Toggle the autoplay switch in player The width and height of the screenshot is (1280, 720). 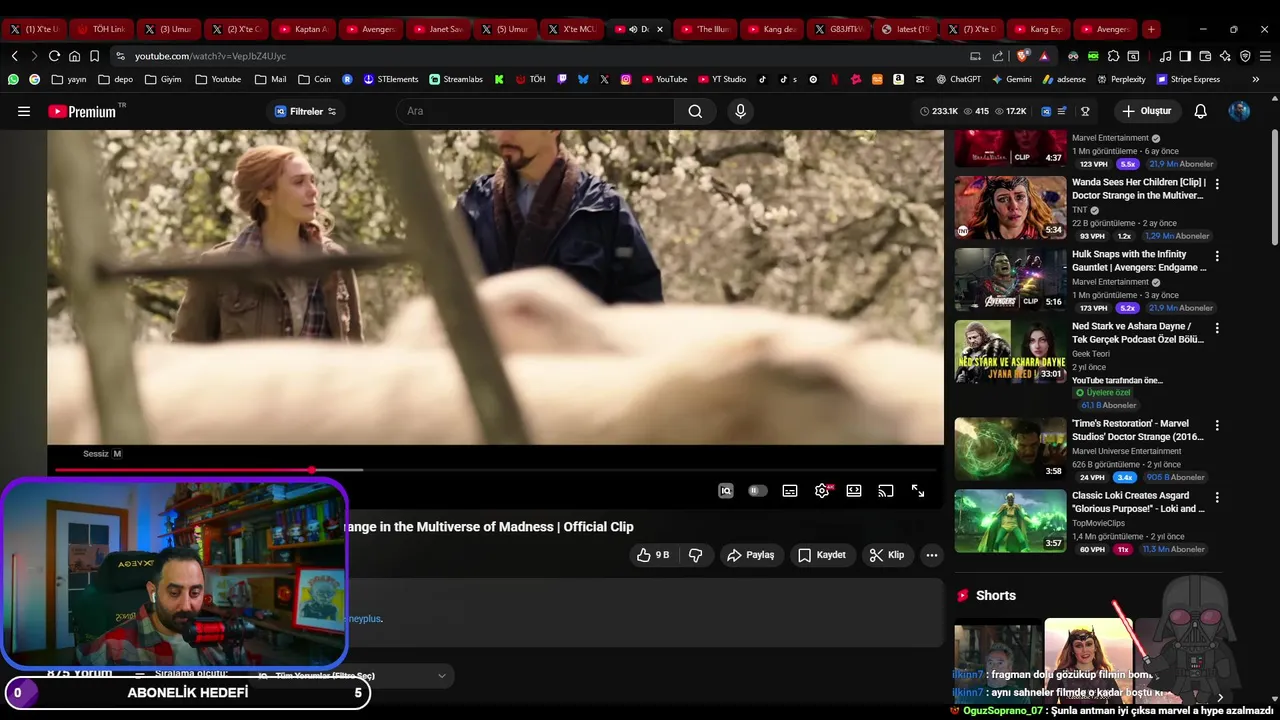(x=758, y=491)
